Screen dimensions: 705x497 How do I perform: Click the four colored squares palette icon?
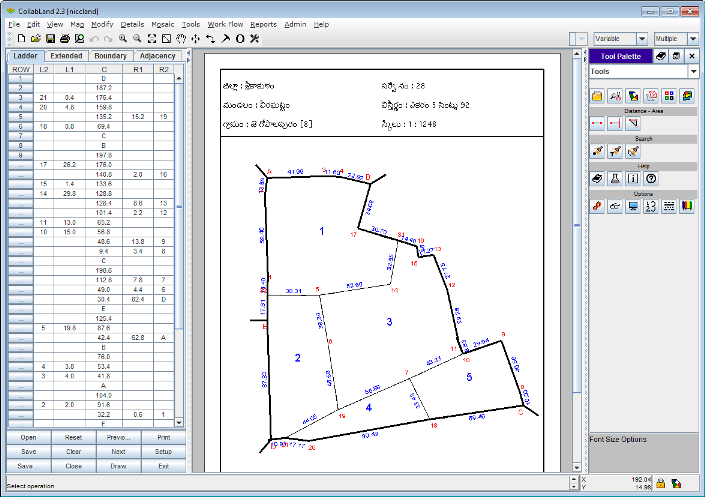pos(669,95)
